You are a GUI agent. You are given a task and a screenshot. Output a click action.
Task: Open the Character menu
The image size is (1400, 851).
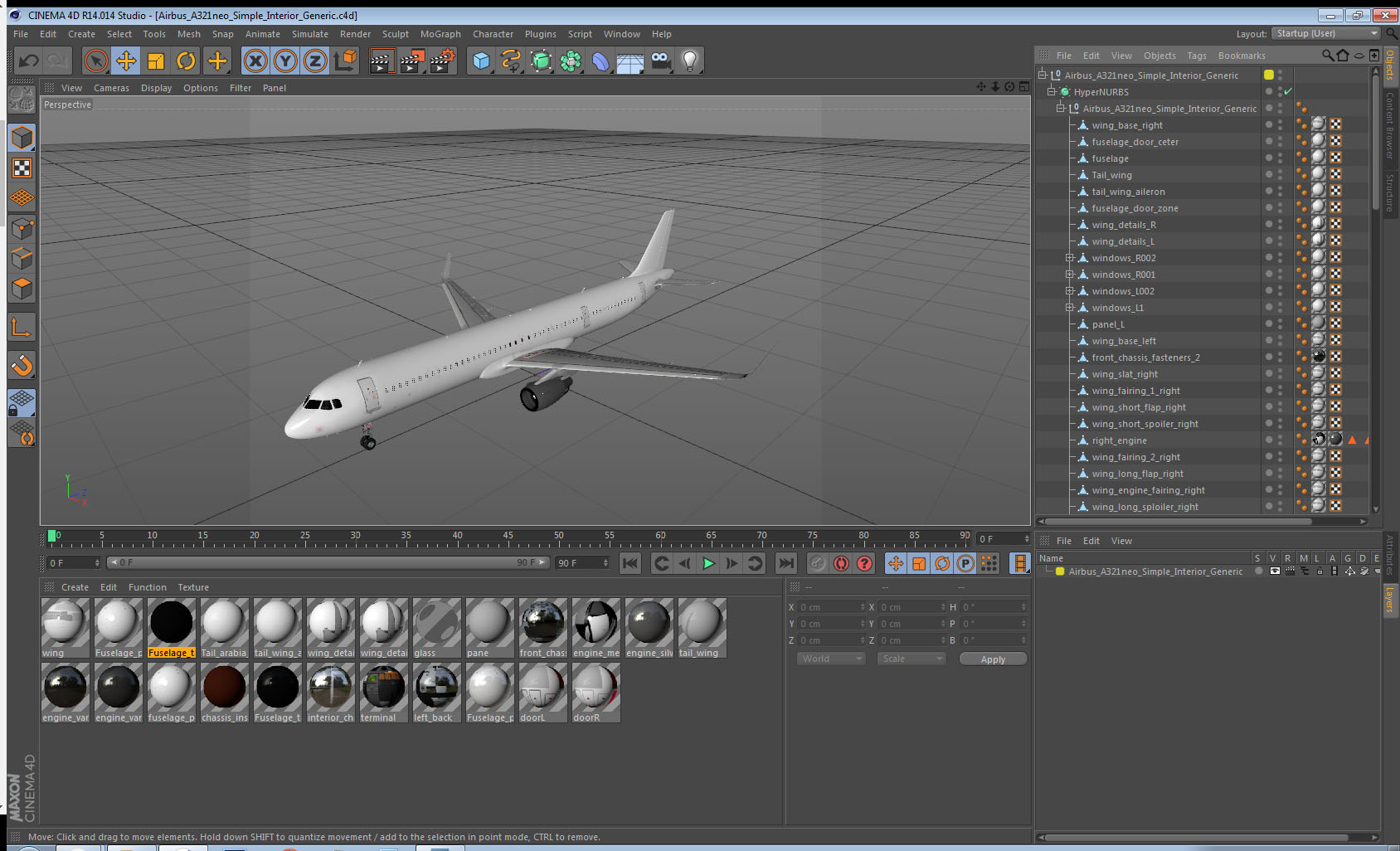click(x=493, y=34)
